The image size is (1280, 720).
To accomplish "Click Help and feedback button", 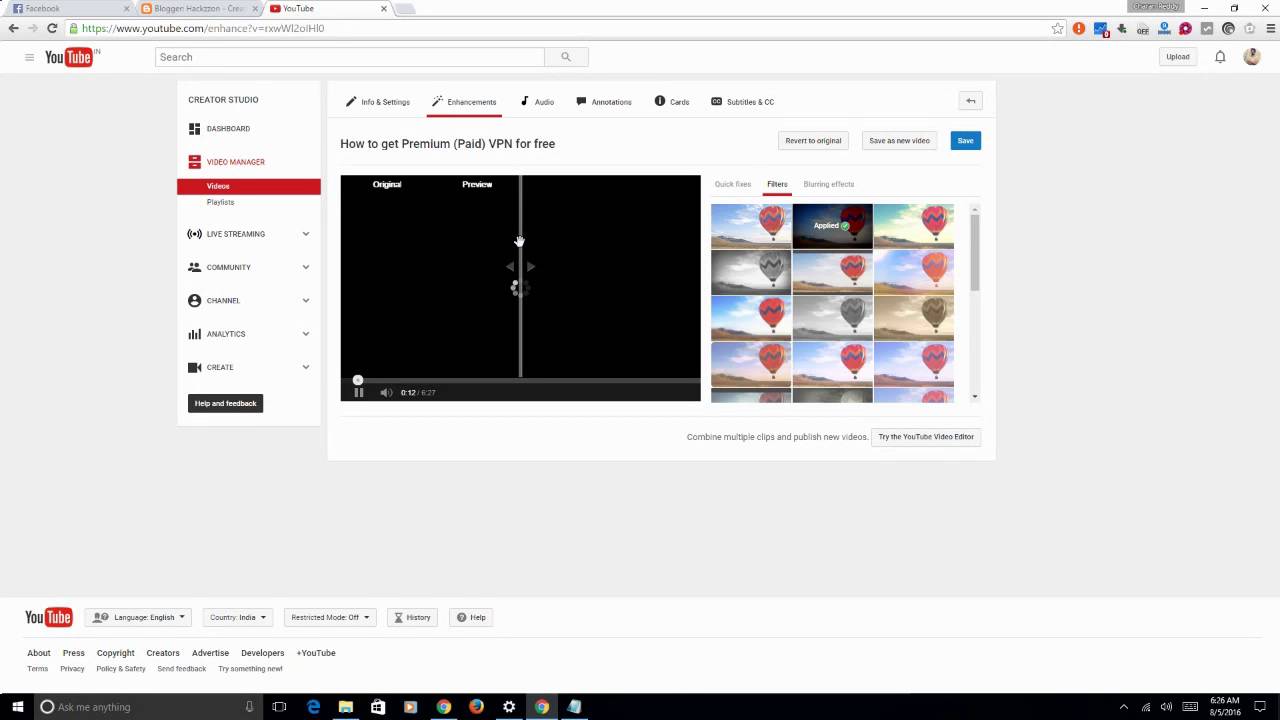I will click(x=226, y=403).
